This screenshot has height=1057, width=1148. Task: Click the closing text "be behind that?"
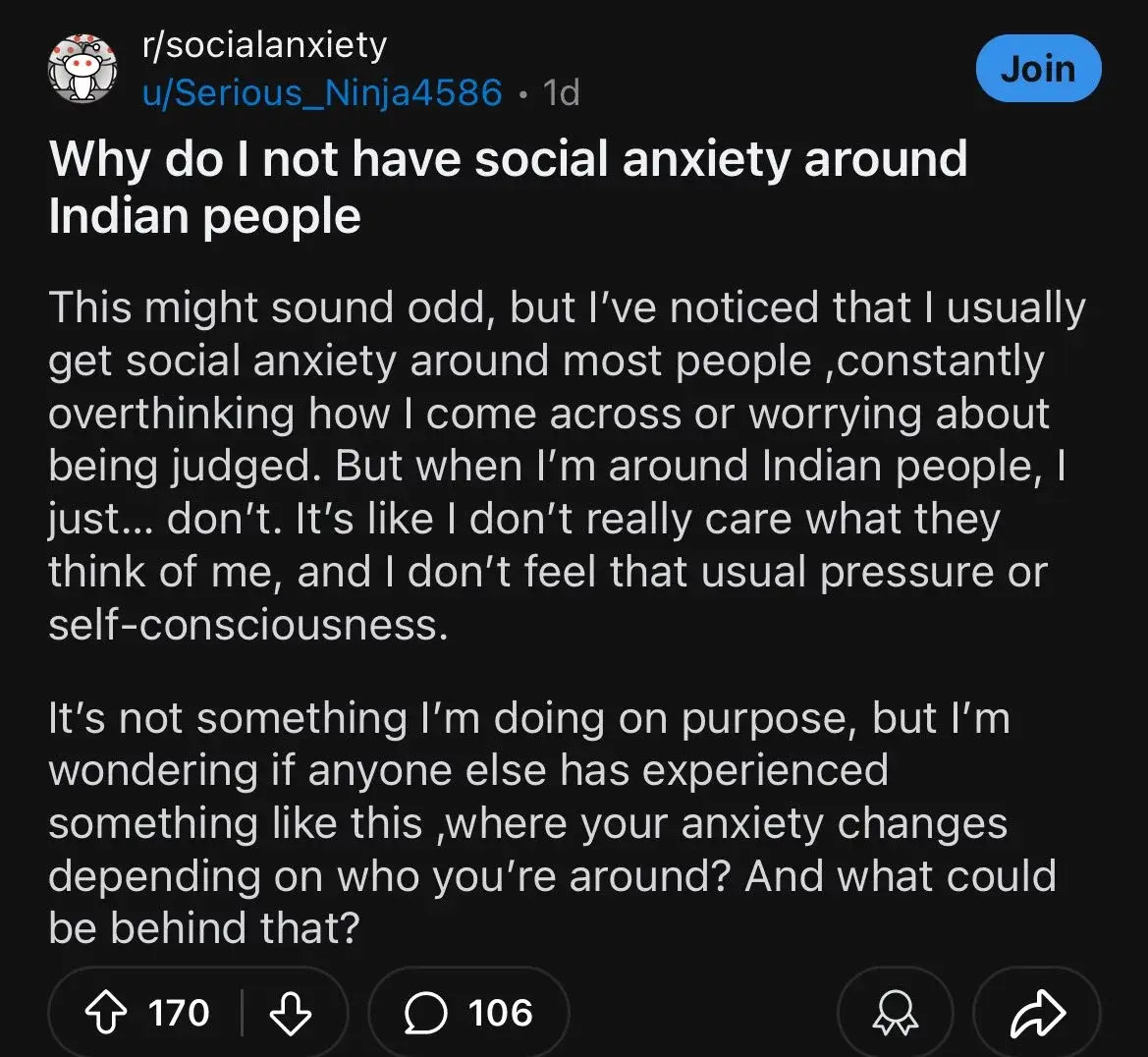pyautogui.click(x=204, y=927)
